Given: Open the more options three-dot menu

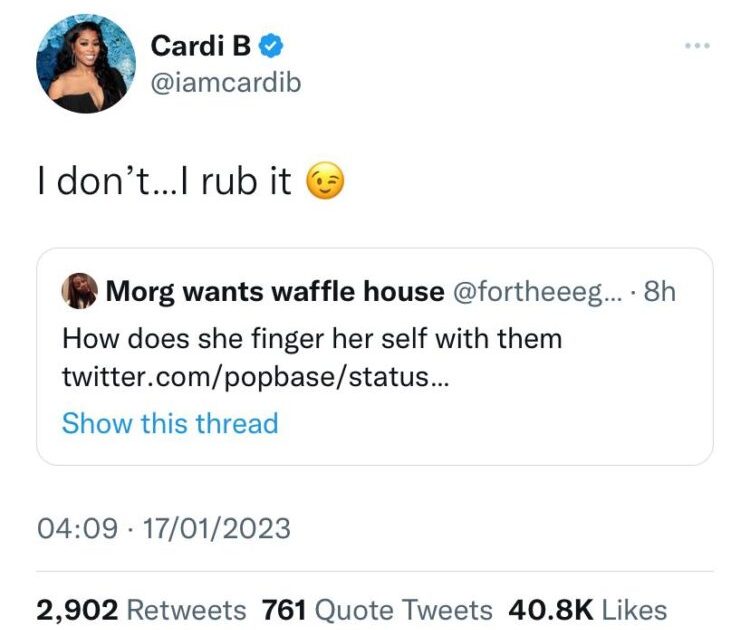Looking at the screenshot, I should tap(697, 47).
